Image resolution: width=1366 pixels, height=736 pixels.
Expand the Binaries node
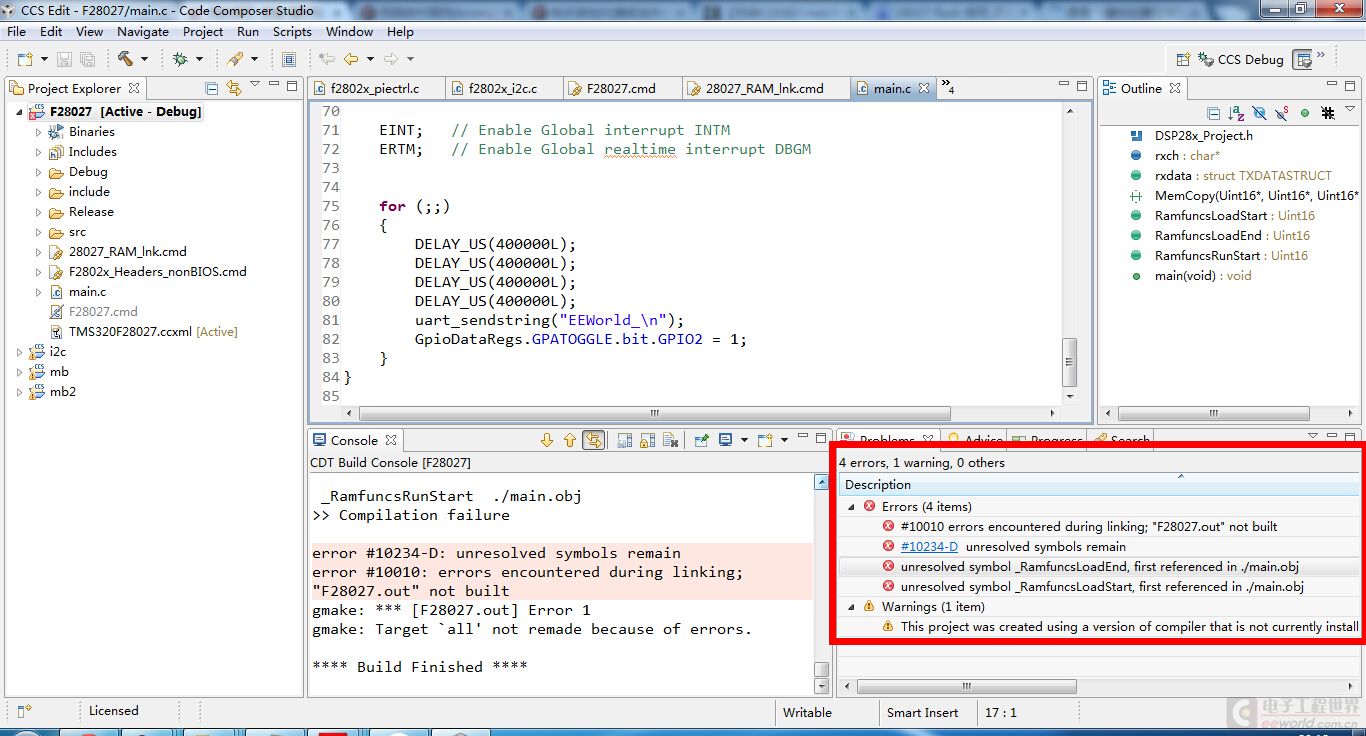click(38, 132)
